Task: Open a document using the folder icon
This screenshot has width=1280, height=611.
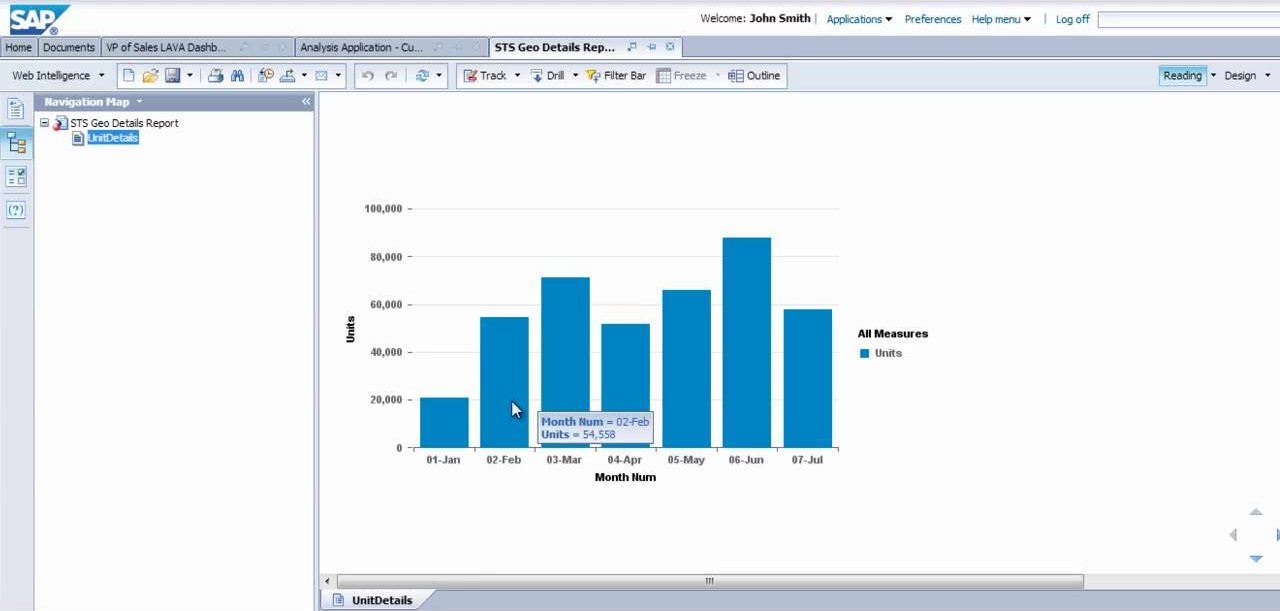Action: pos(150,75)
